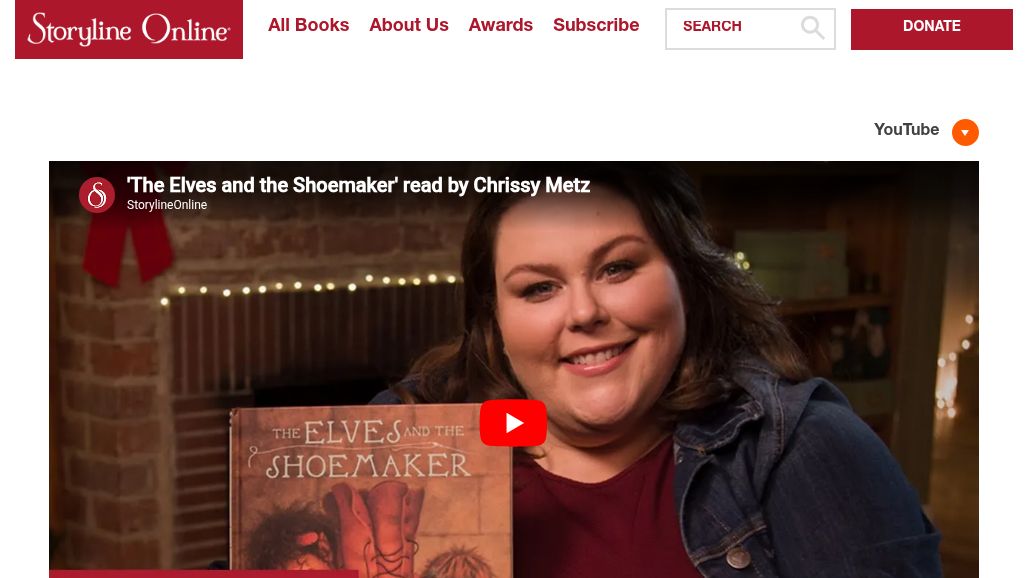
Task: Open the 'The Elves and the Shoemaker' video title link
Action: (x=359, y=185)
